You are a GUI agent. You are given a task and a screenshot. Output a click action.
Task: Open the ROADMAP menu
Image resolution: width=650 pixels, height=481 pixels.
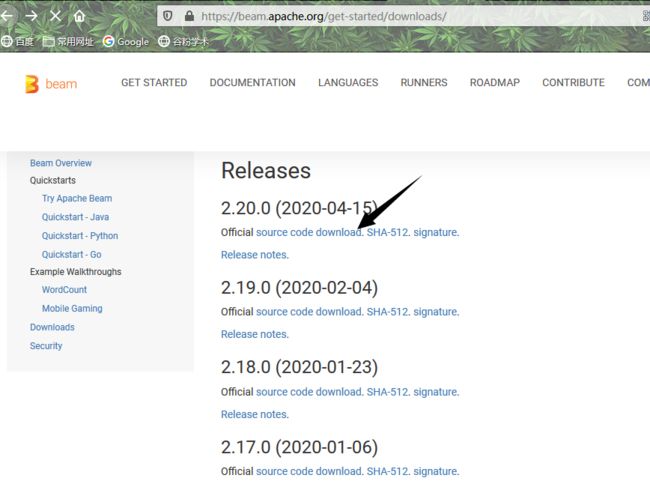[495, 83]
